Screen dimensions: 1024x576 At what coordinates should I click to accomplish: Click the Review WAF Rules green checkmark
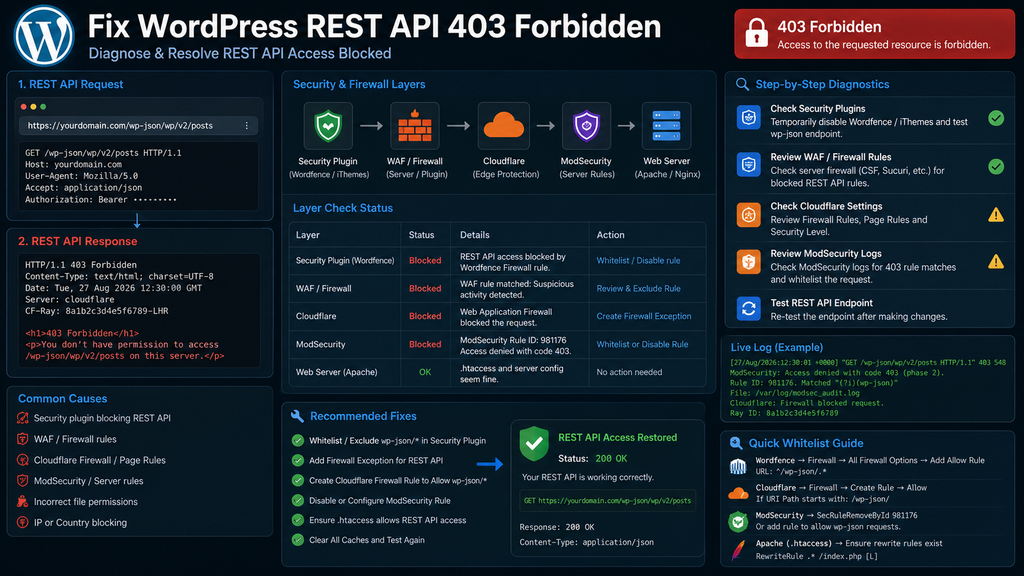pos(996,167)
